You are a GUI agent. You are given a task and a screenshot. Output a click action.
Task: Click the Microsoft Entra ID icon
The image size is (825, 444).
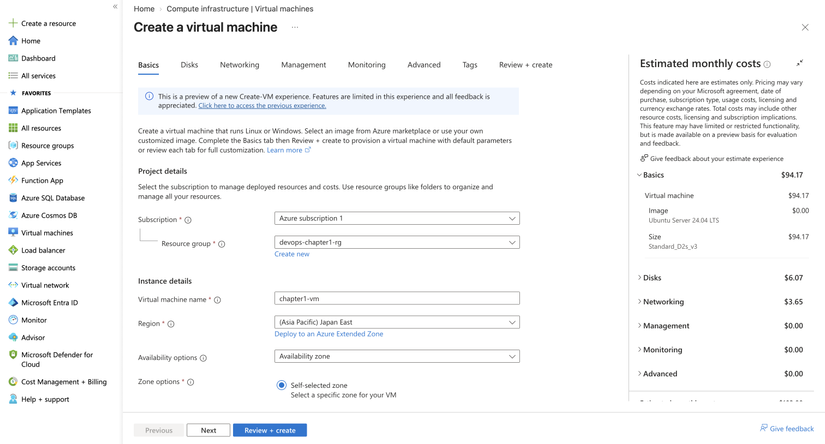point(13,302)
